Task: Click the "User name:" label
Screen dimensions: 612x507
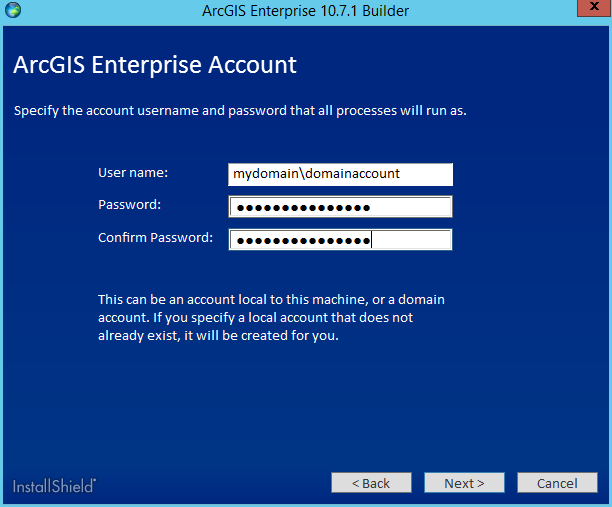Action: tap(133, 173)
